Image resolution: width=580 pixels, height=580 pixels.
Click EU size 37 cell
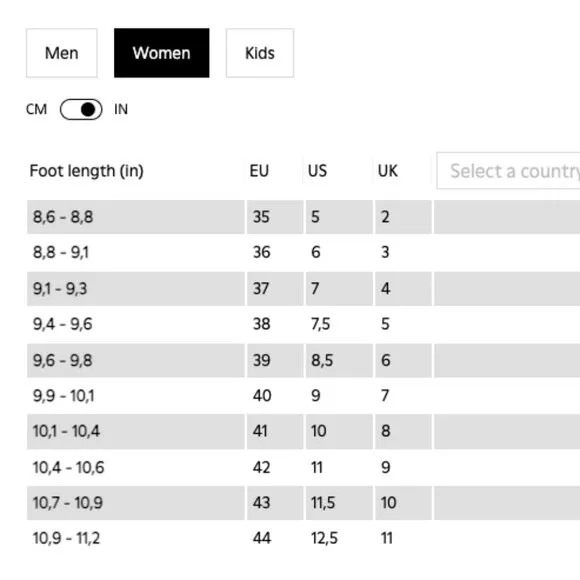point(275,289)
